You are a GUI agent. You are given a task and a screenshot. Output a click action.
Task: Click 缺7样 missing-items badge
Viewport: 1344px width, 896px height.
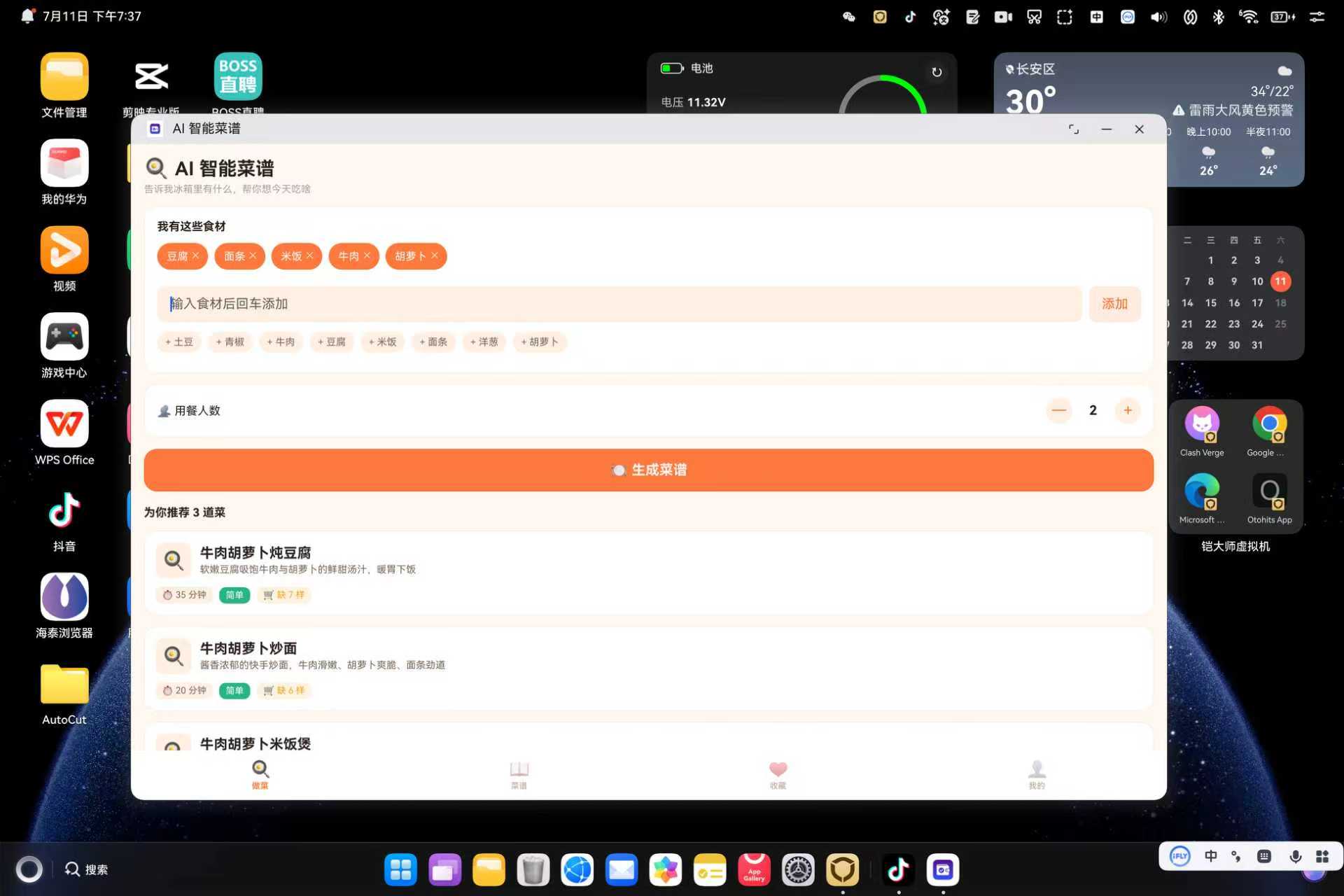(x=284, y=595)
